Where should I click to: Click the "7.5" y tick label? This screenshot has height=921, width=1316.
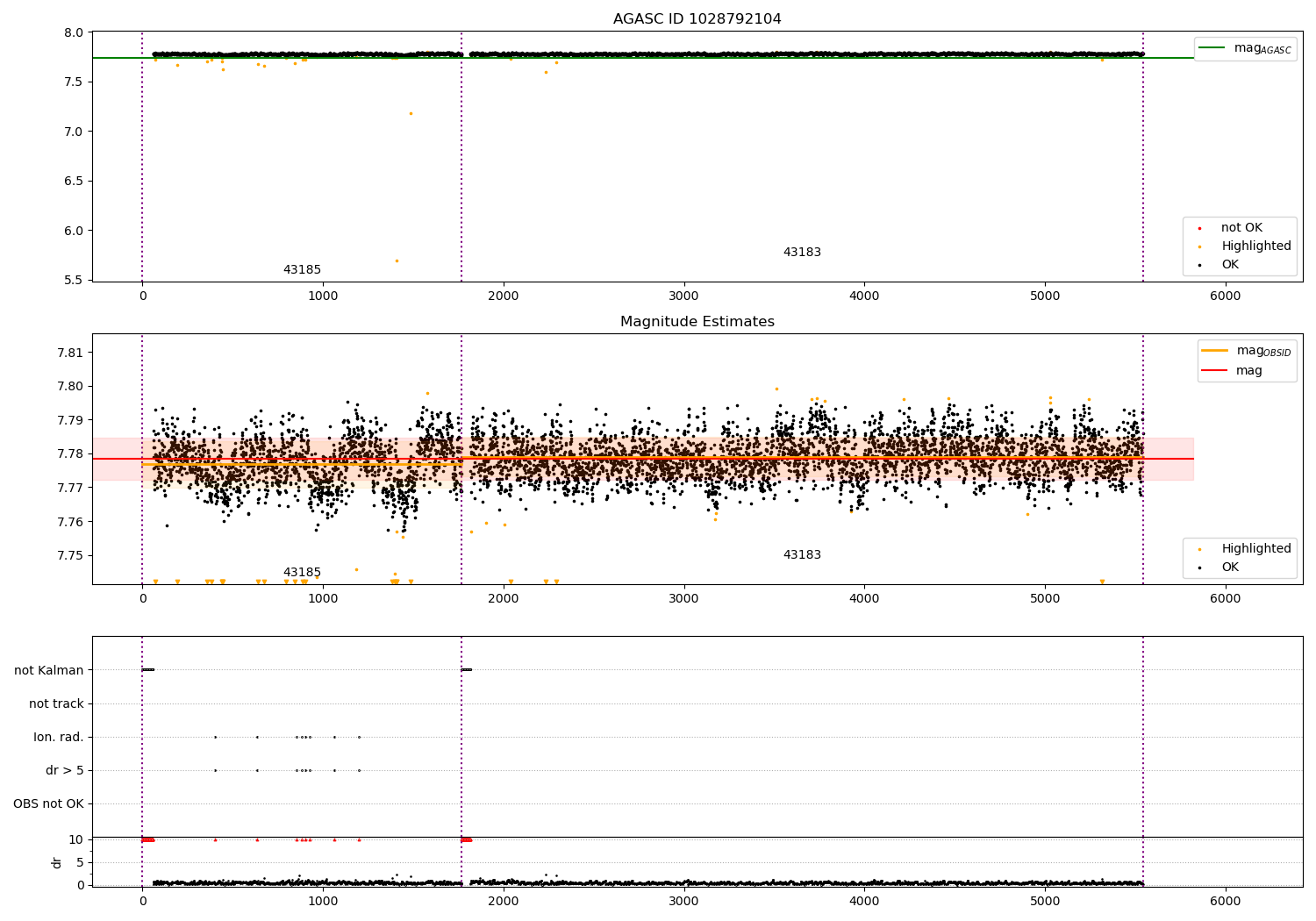click(74, 82)
